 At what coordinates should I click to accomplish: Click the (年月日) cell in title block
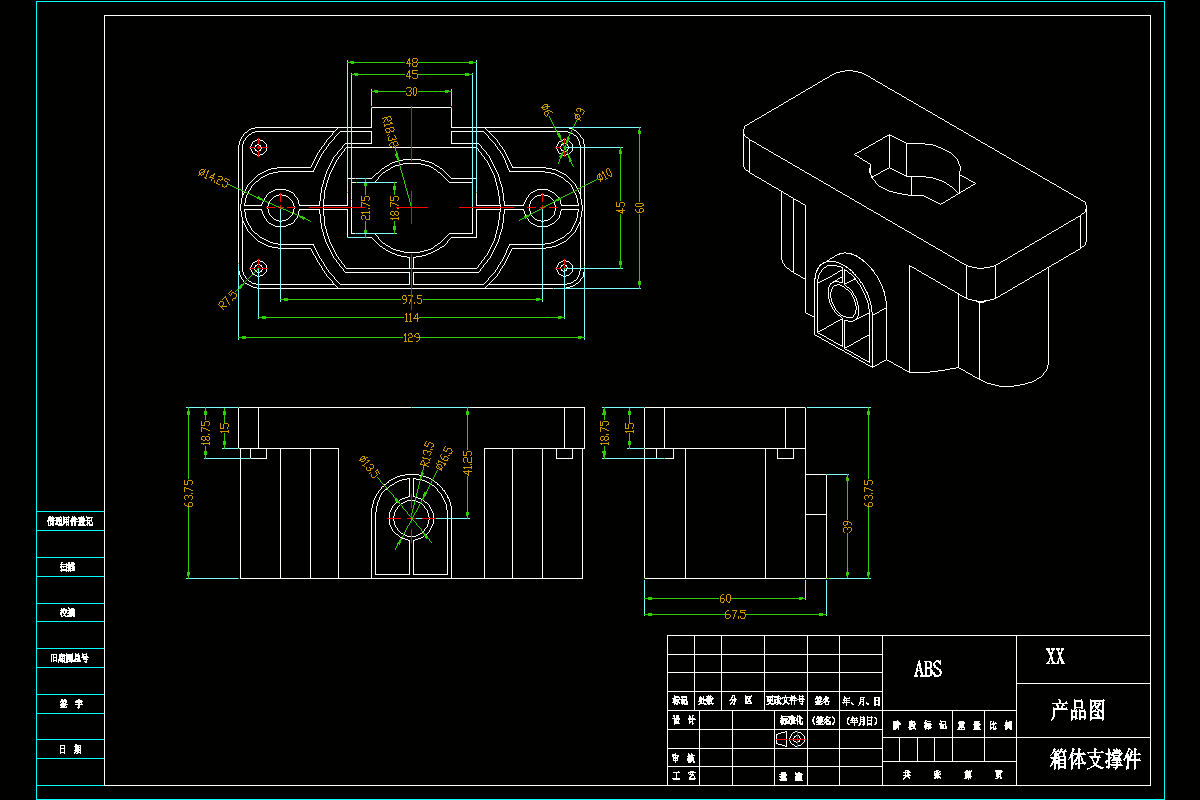pyautogui.click(x=861, y=720)
